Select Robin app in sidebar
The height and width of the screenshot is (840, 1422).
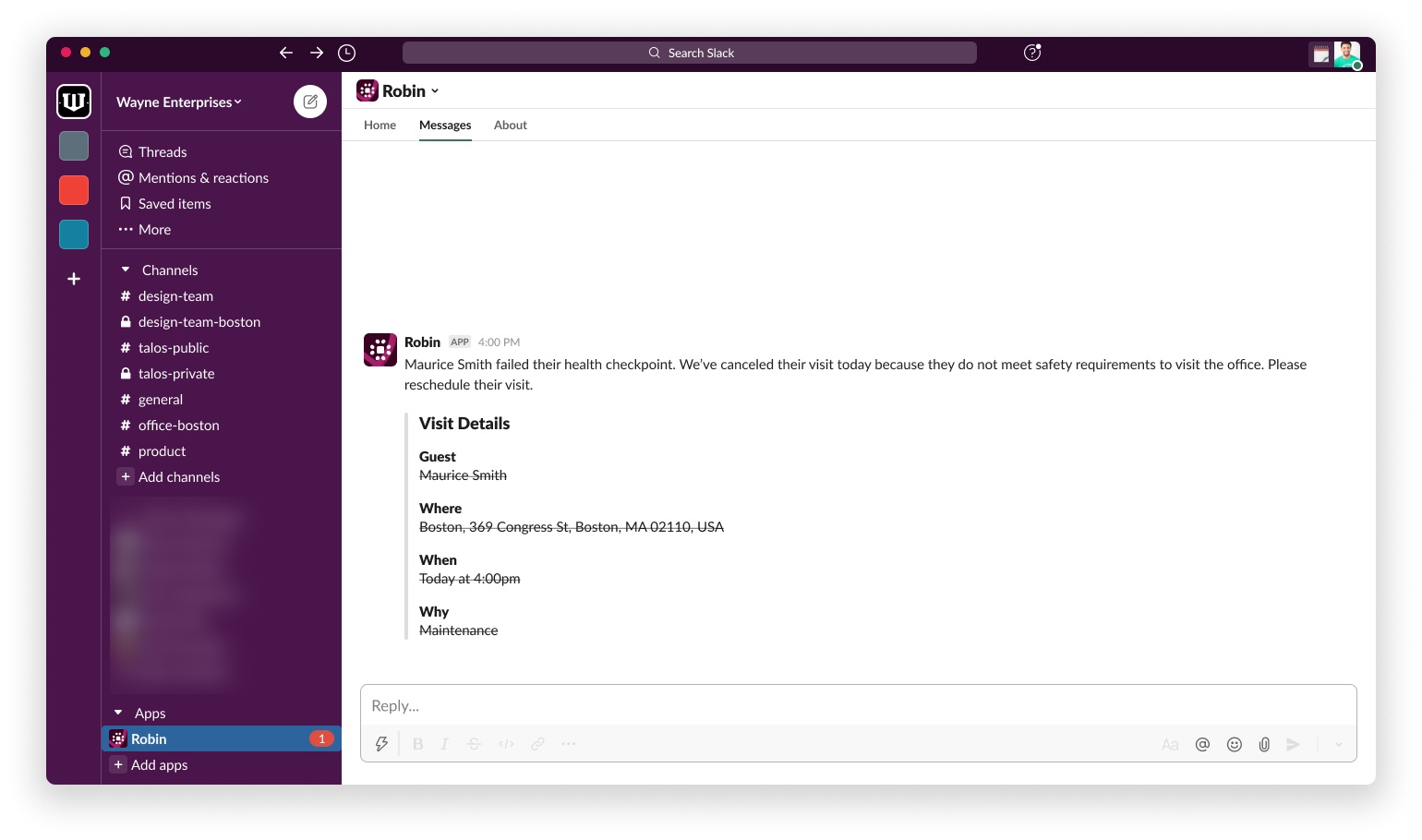[x=222, y=738]
